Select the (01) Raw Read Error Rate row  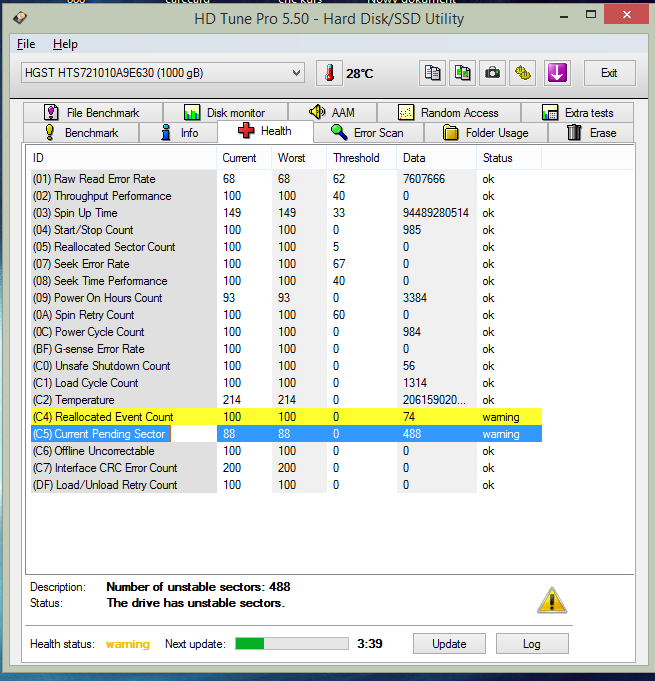[287, 179]
